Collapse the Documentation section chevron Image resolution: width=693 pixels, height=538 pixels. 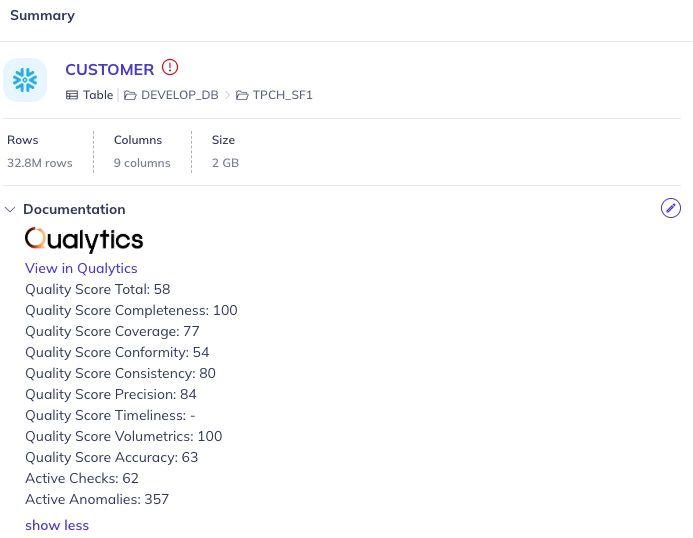tap(10, 210)
